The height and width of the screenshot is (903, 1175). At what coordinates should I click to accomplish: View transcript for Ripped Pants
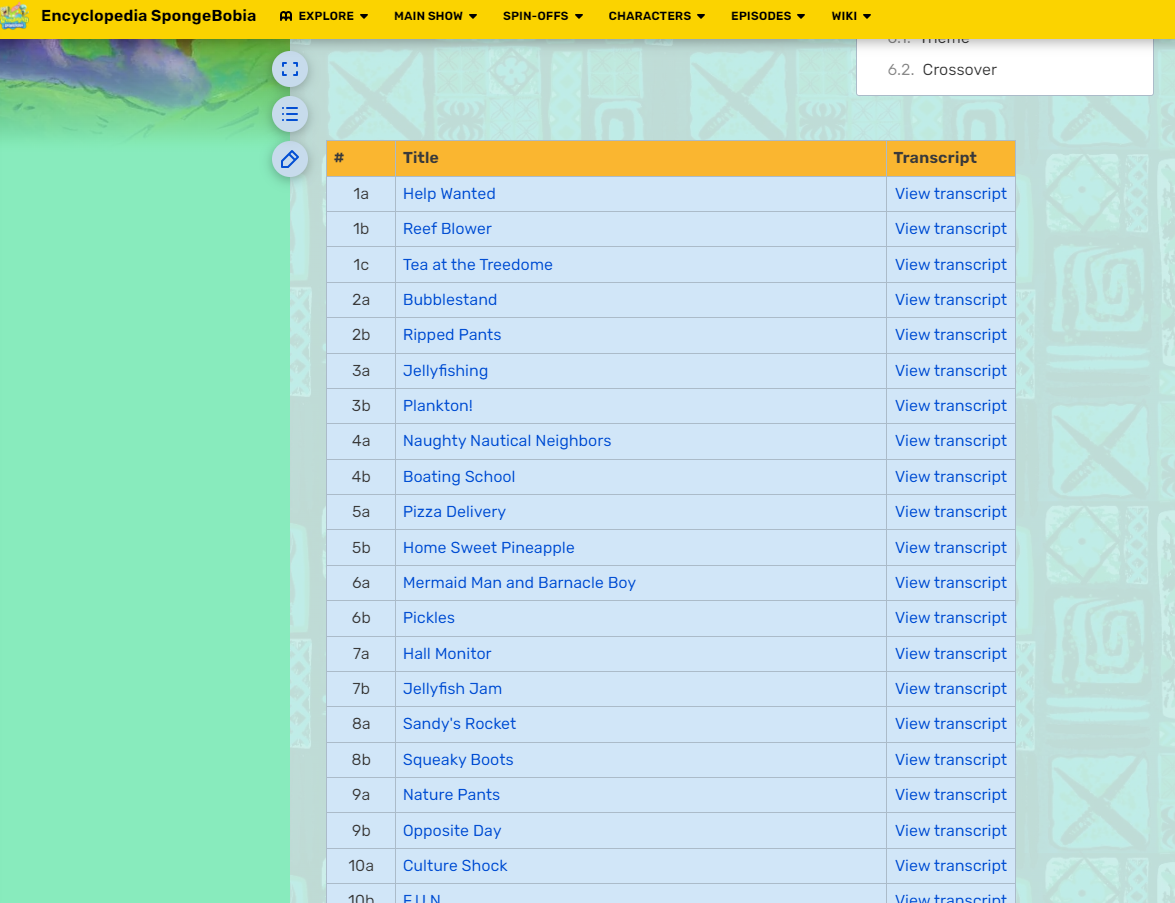pyautogui.click(x=950, y=335)
